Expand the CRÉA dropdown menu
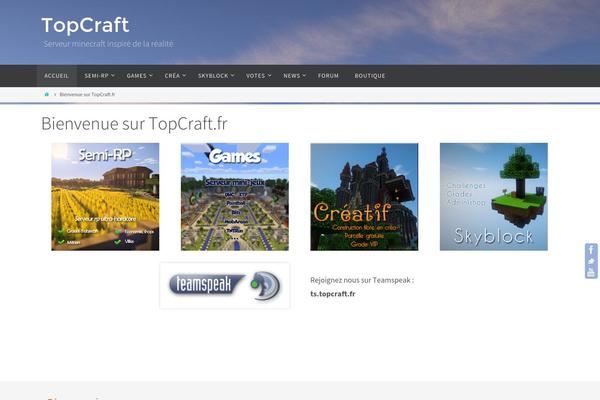The width and height of the screenshot is (600, 400). point(175,76)
